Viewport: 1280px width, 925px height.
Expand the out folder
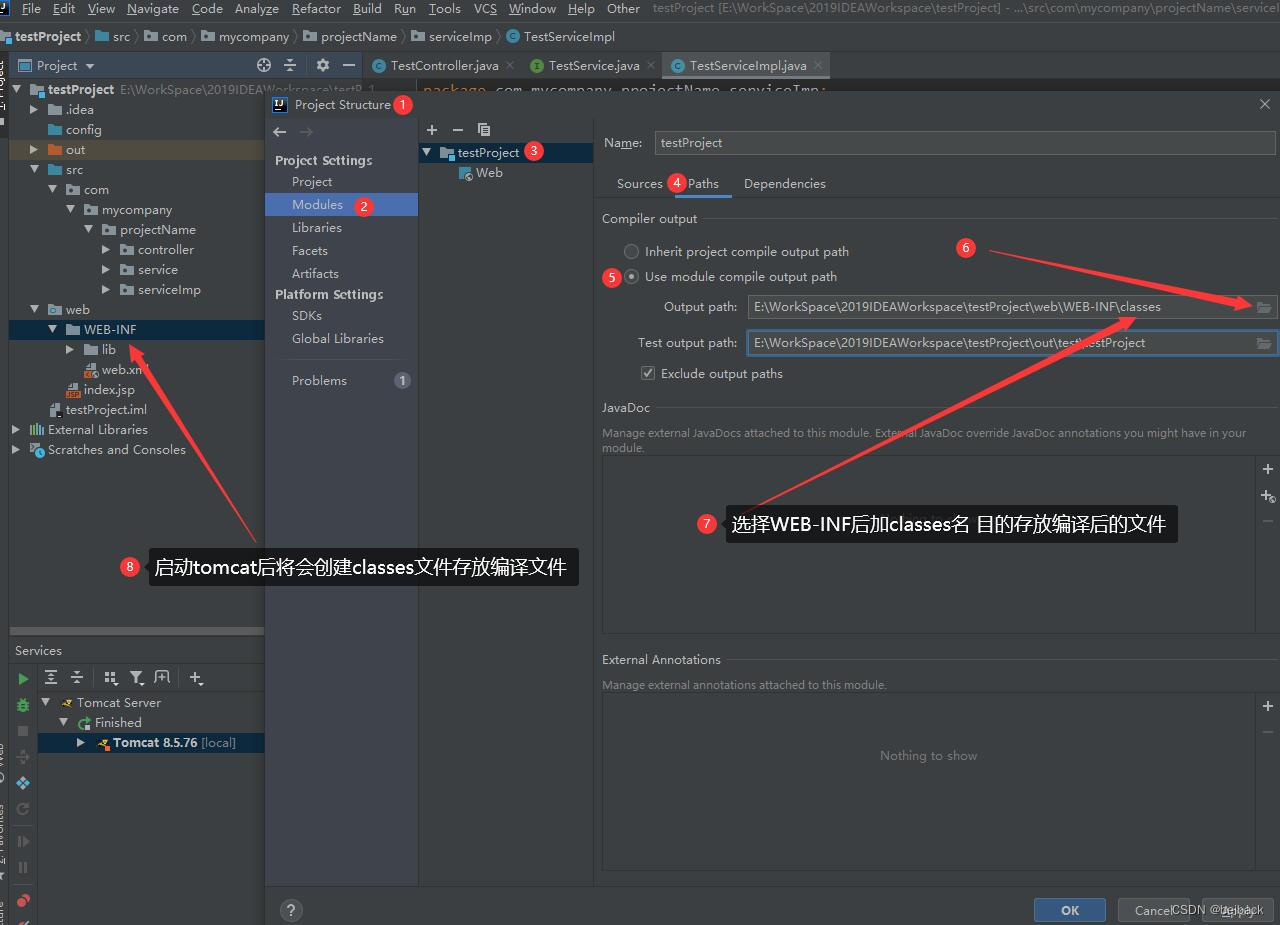35,150
